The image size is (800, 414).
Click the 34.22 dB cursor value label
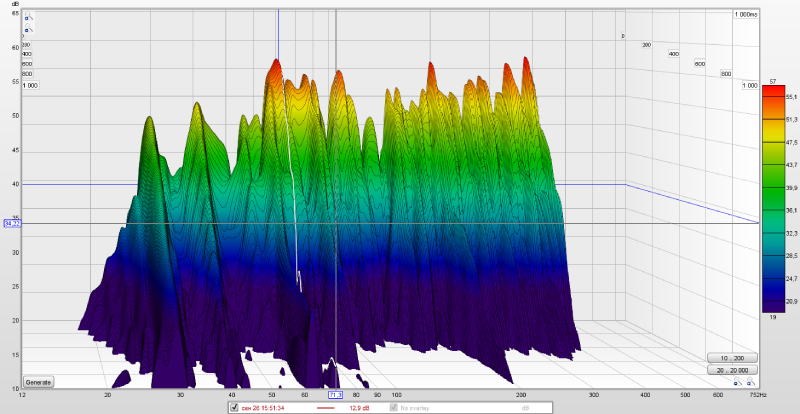(11, 223)
